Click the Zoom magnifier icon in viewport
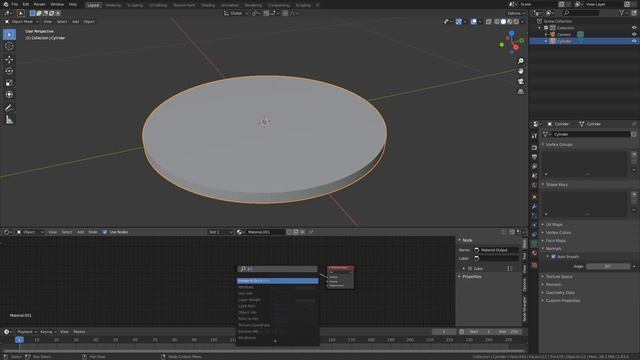Image resolution: width=640 pixels, height=360 pixels. click(x=521, y=61)
